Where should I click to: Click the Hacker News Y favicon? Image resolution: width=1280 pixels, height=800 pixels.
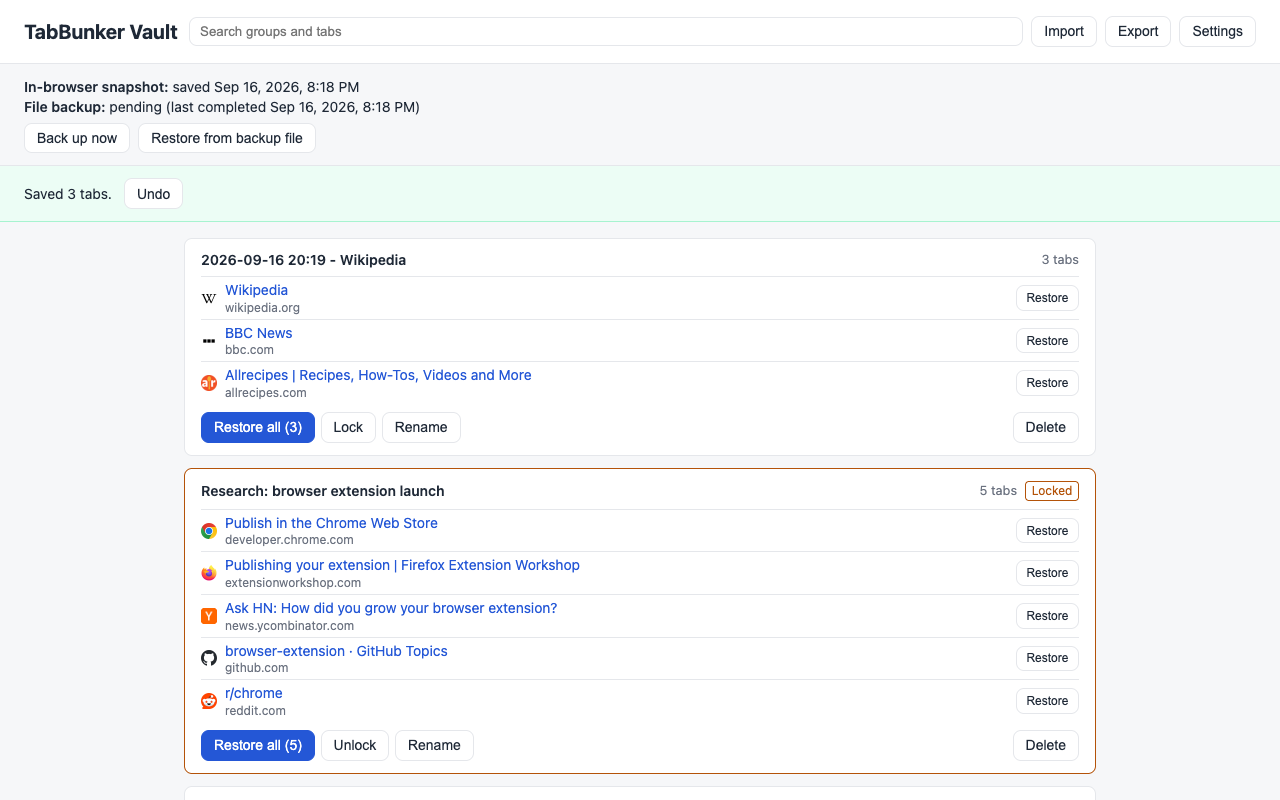point(209,616)
